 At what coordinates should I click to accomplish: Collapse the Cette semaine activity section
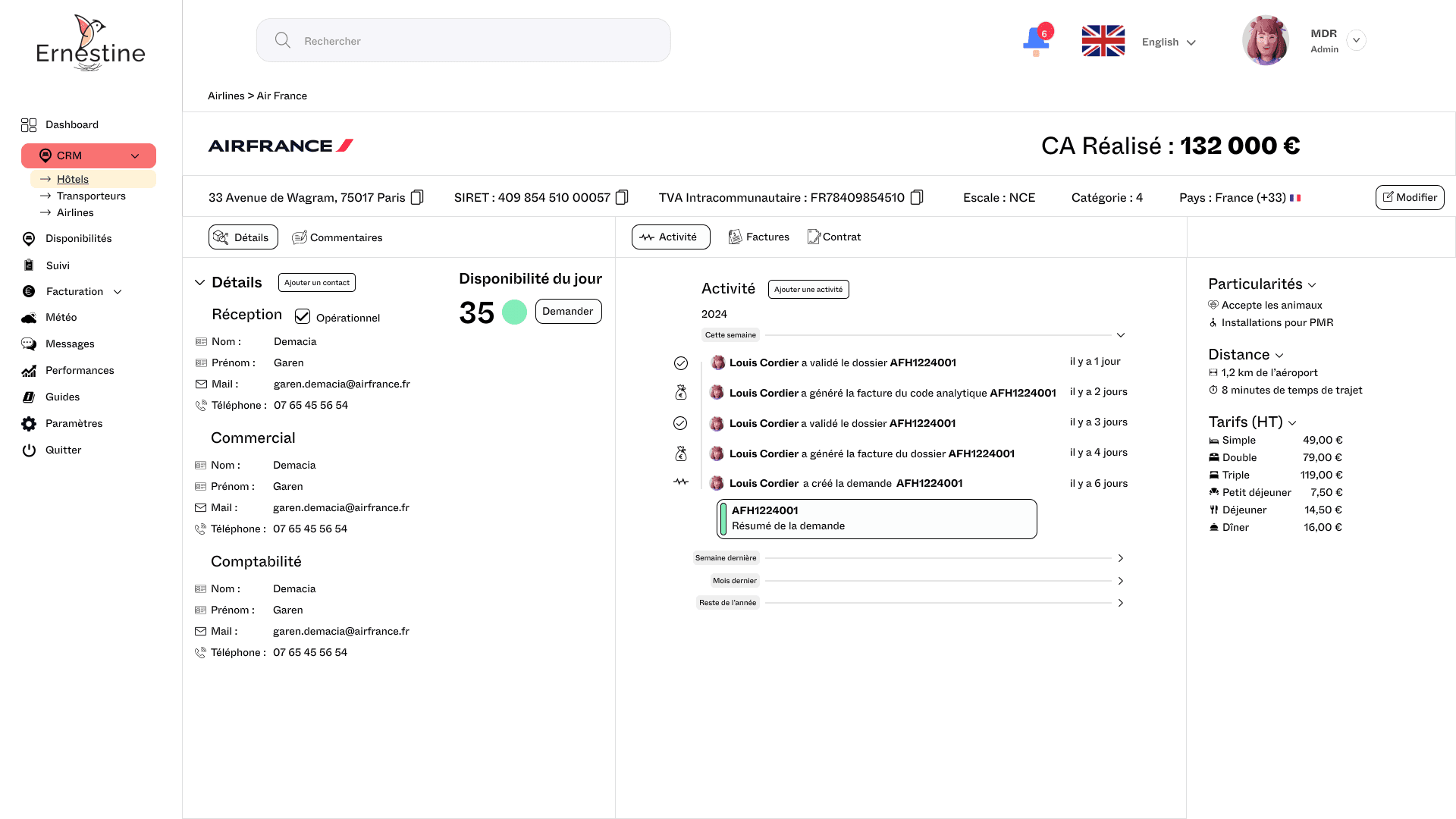(1120, 334)
